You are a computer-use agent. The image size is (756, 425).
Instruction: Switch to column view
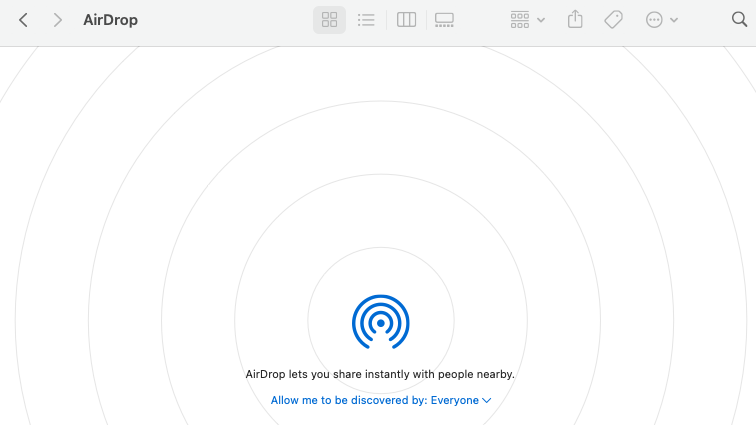406,20
